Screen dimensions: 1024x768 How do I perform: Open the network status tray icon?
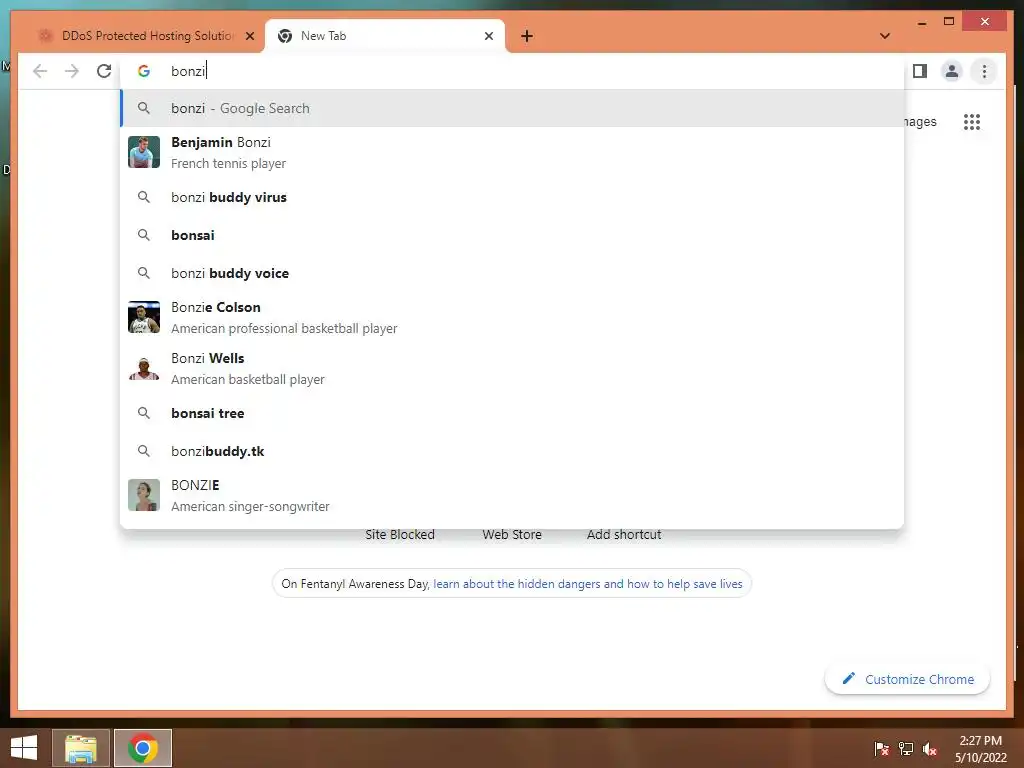point(906,748)
